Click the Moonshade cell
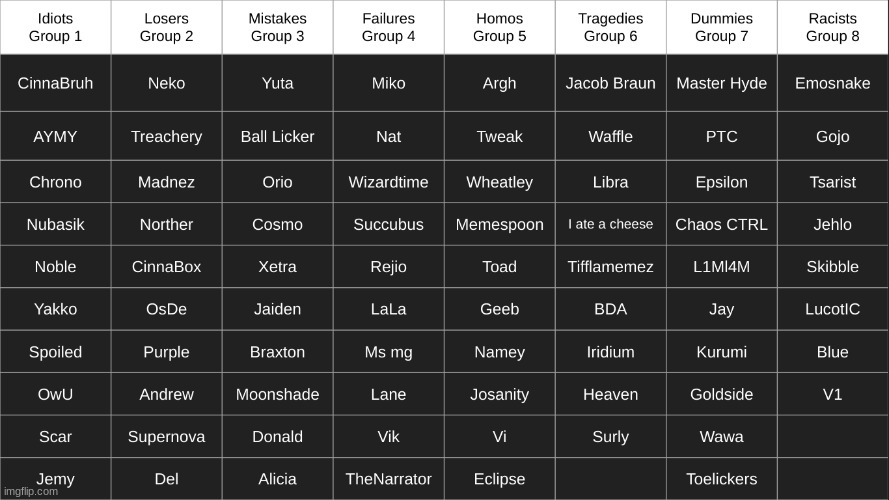Screen dimensions: 889x500 point(277,394)
